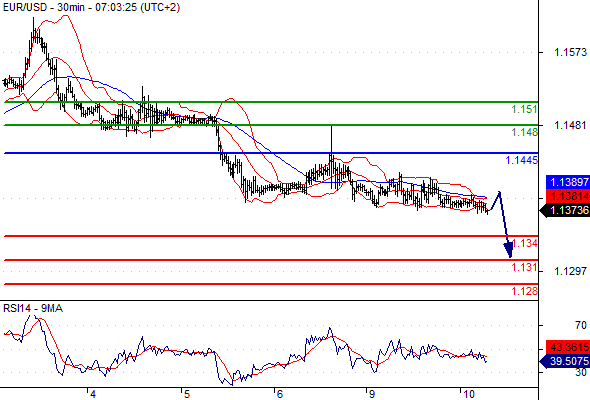Click the date marker 6 on time axis
The image size is (590, 400).
279,394
